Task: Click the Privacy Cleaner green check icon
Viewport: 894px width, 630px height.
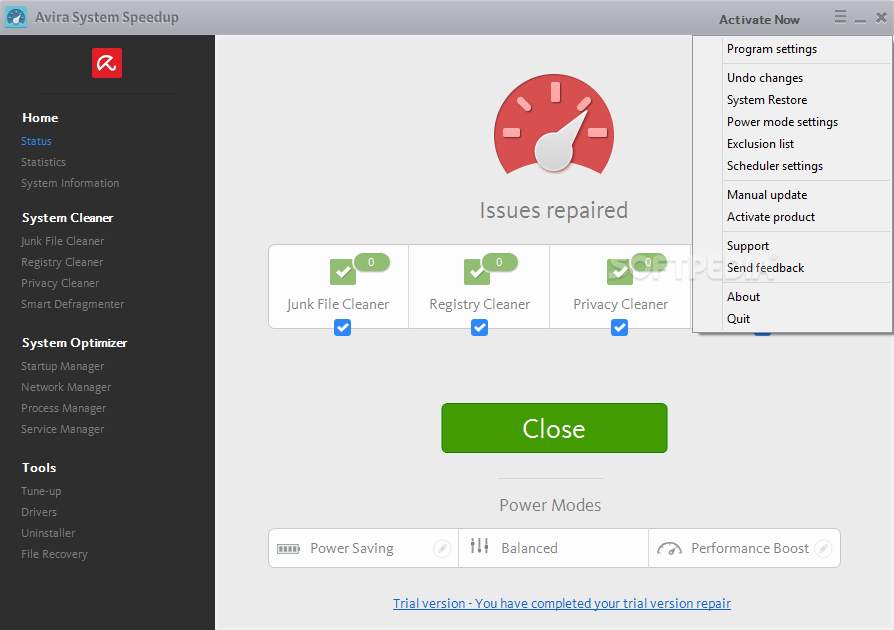Action: pyautogui.click(x=620, y=272)
